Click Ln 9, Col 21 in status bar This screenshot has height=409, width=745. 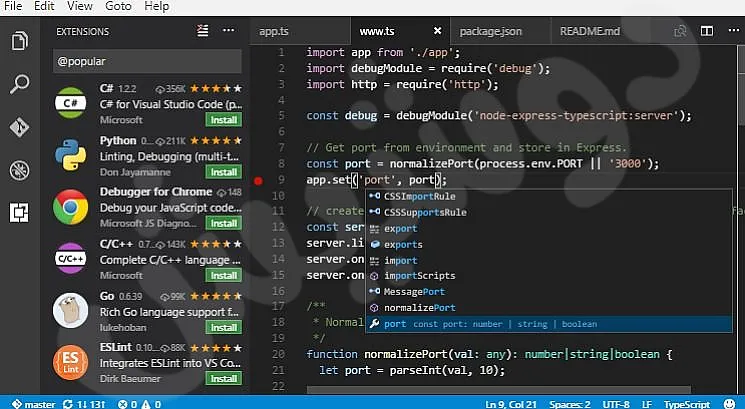tap(511, 404)
